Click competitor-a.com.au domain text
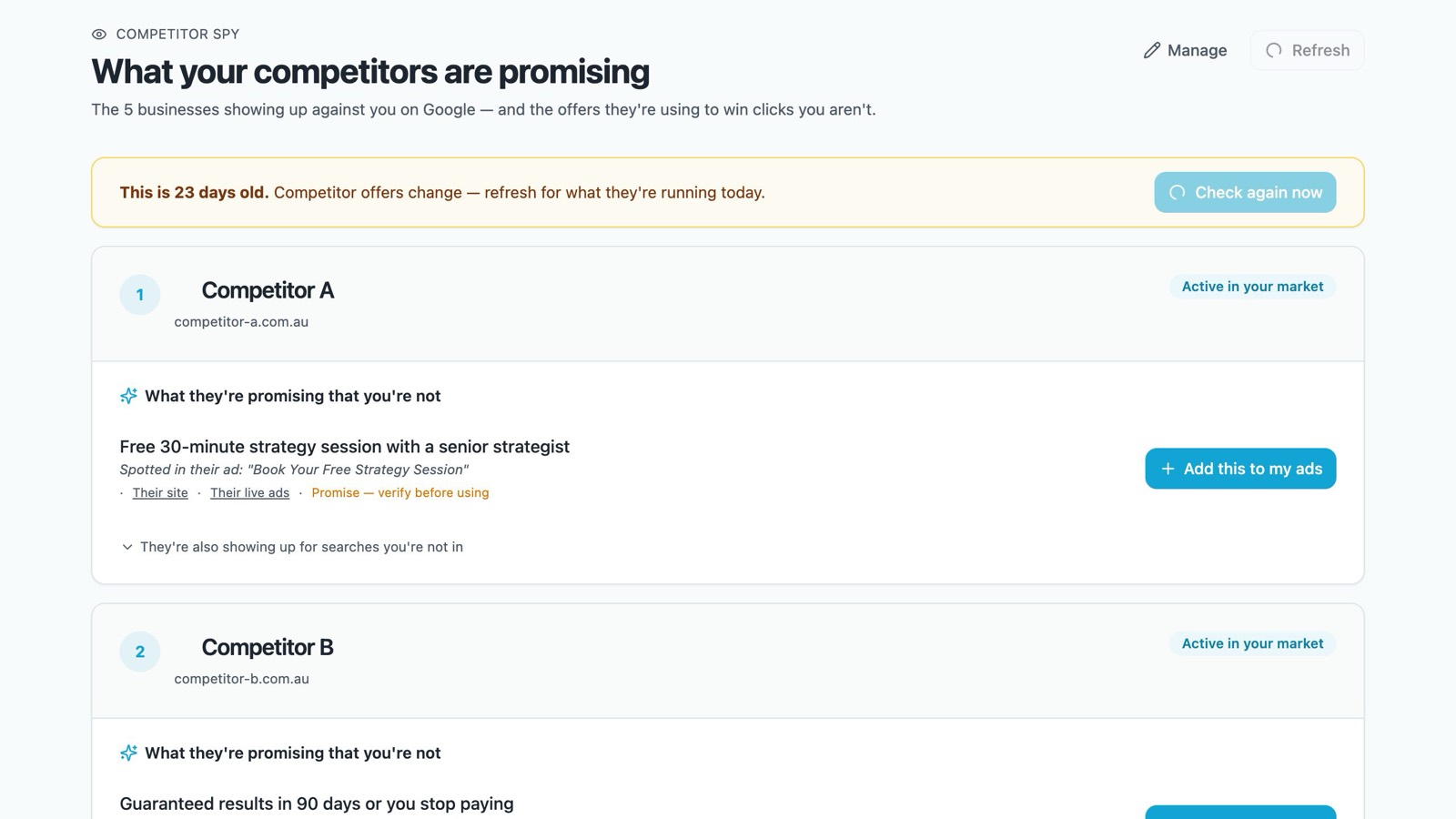Screen dimensions: 1456x819 [x=241, y=322]
